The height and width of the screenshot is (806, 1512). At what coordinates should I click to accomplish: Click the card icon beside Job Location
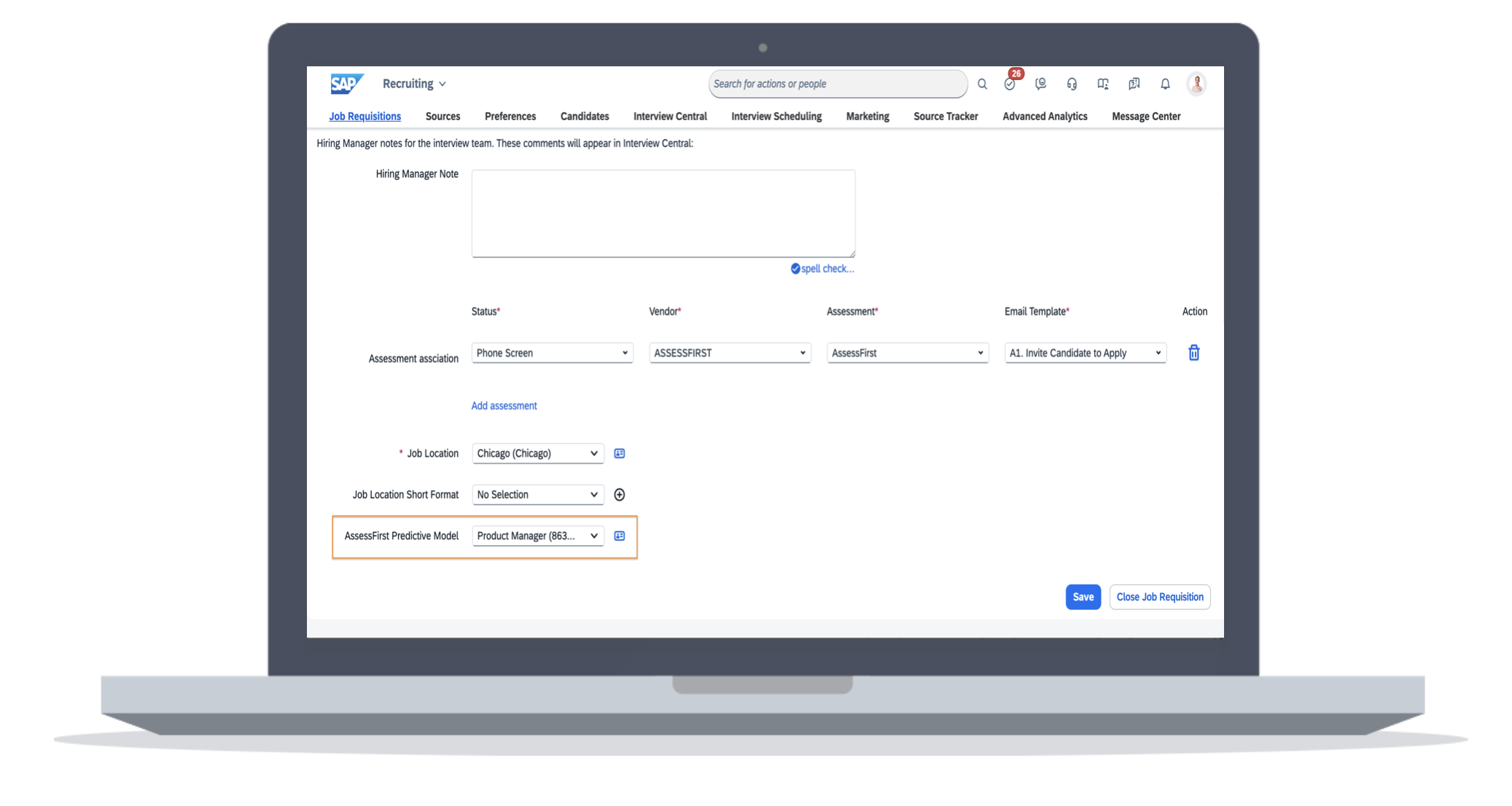[619, 453]
